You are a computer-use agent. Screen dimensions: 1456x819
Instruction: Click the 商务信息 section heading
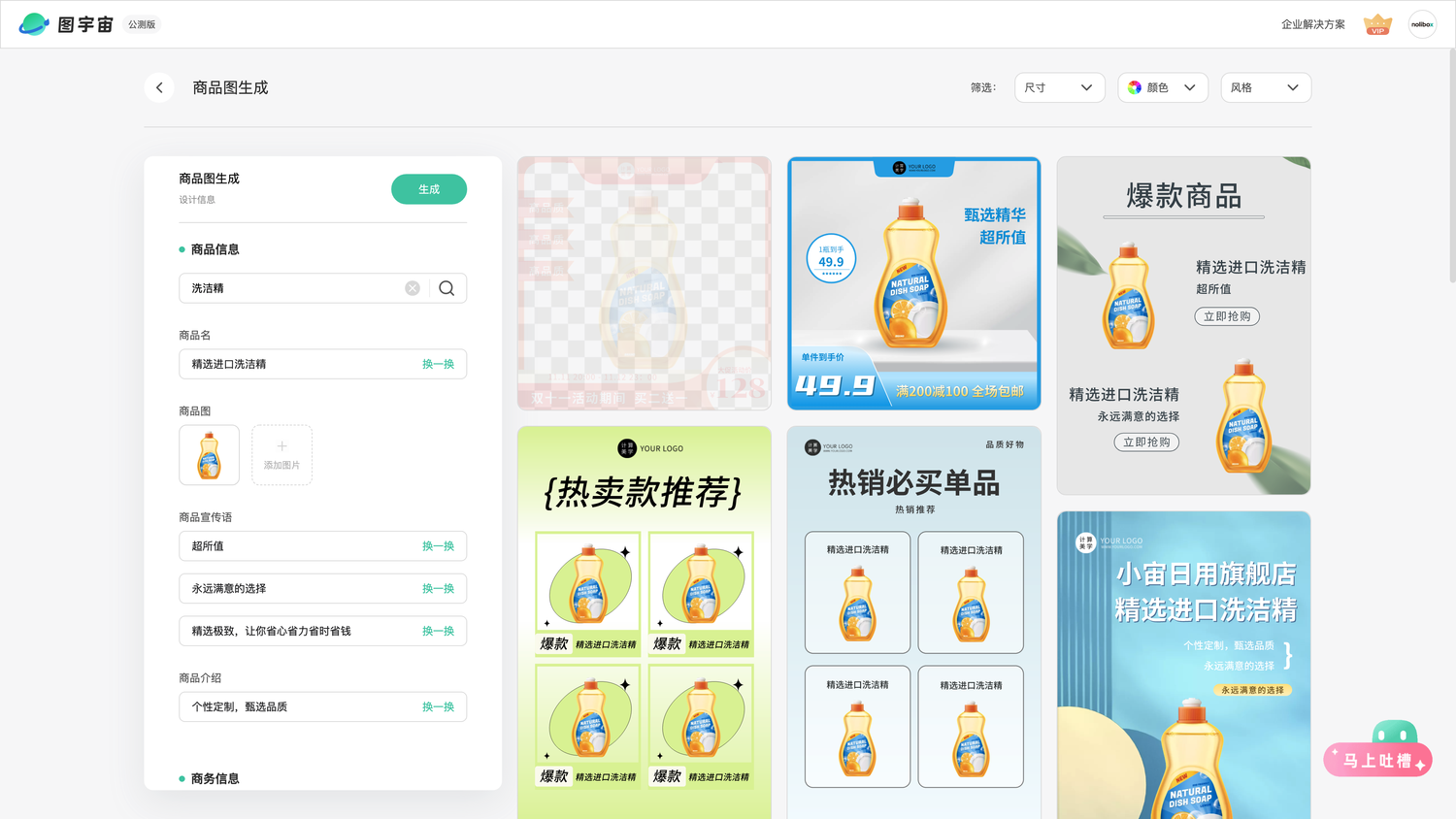tap(215, 778)
